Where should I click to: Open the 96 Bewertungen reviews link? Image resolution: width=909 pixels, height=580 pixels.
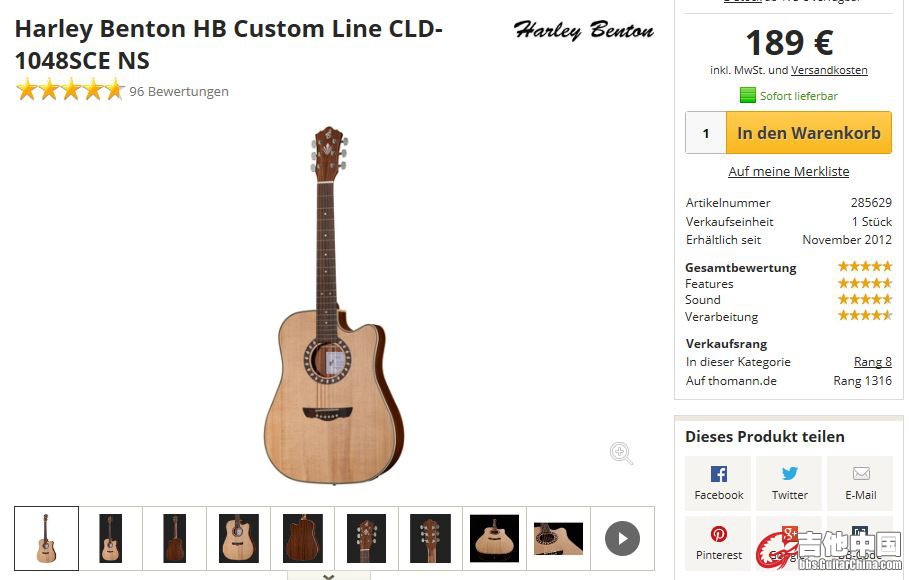click(x=179, y=92)
